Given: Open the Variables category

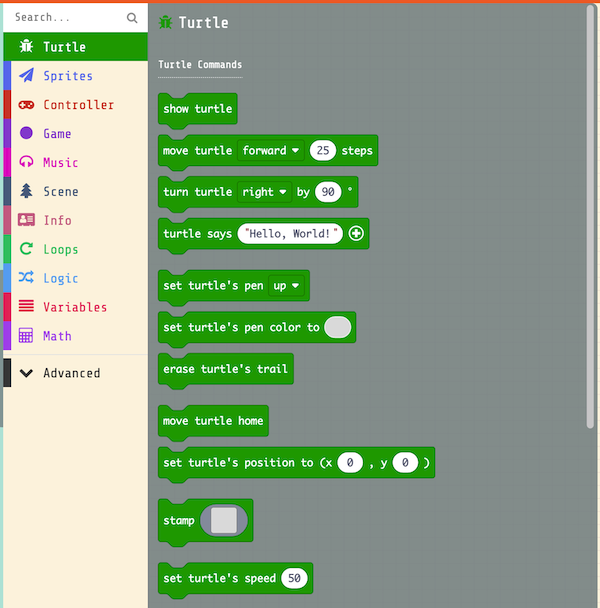Looking at the screenshot, I should click(x=76, y=307).
